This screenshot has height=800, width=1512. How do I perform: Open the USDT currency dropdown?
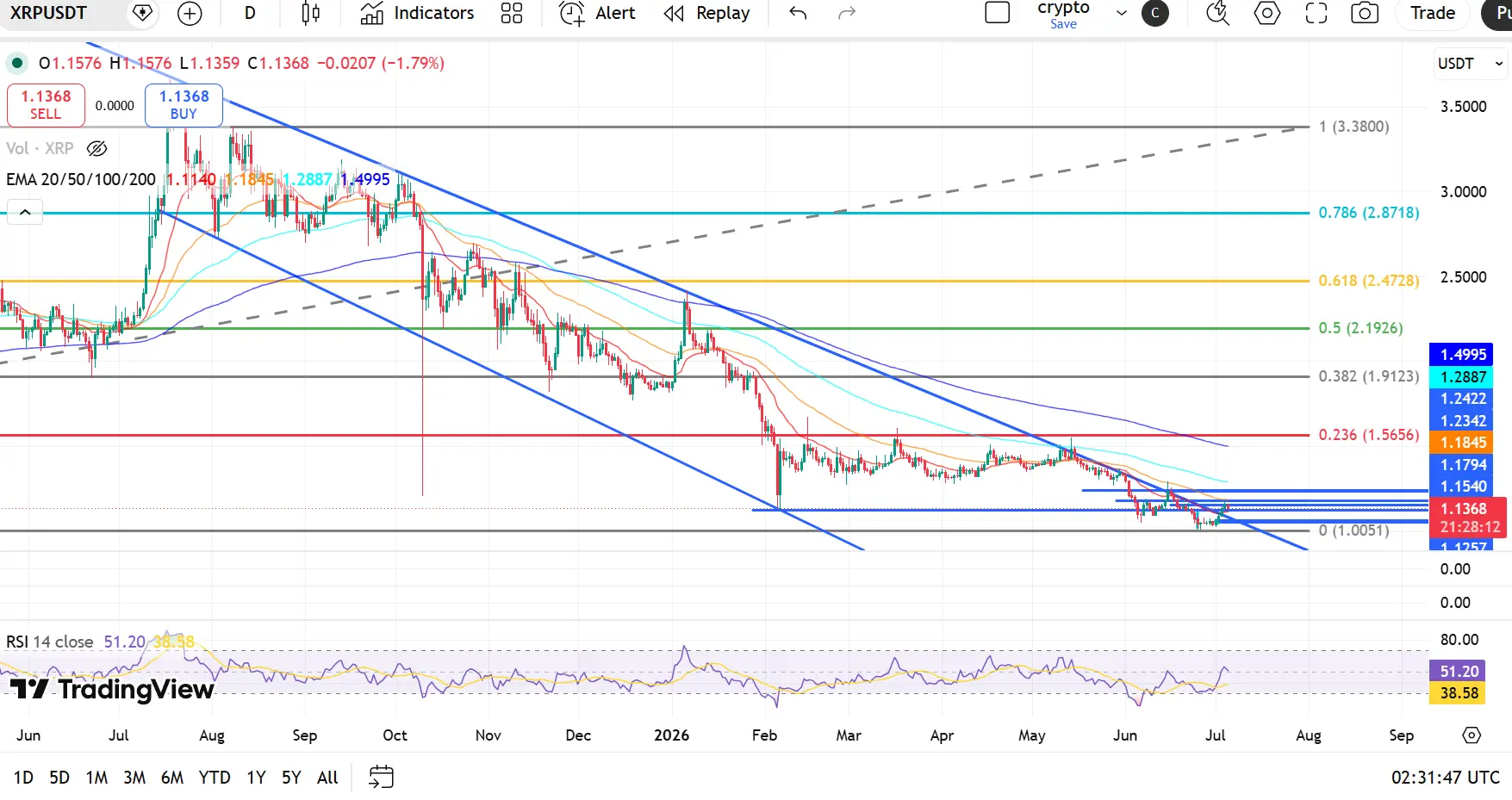click(x=1471, y=64)
